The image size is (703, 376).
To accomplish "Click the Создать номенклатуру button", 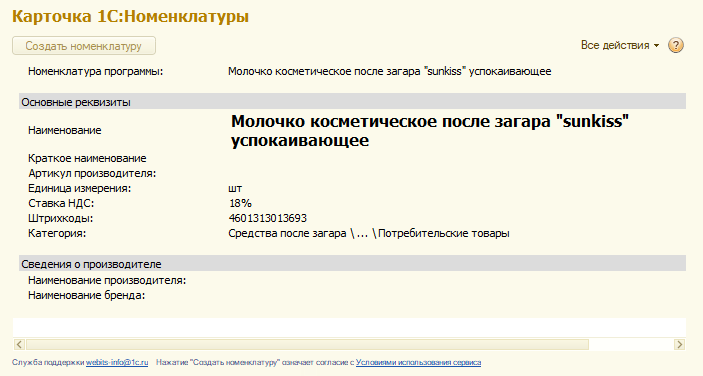I will coord(84,46).
